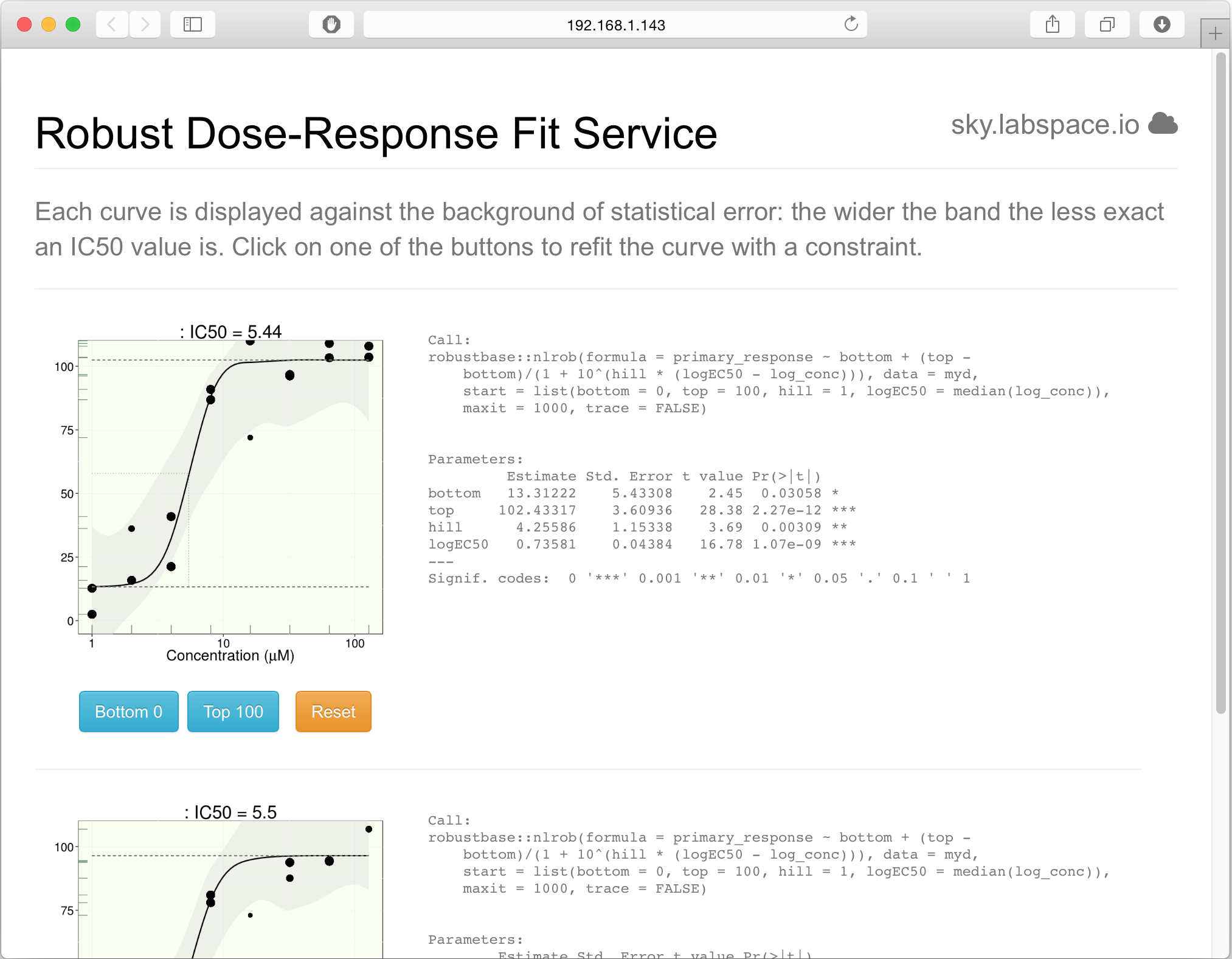This screenshot has height=959, width=1232.
Task: Click the IC50 = 5.44 dose-response plot
Action: click(x=230, y=486)
